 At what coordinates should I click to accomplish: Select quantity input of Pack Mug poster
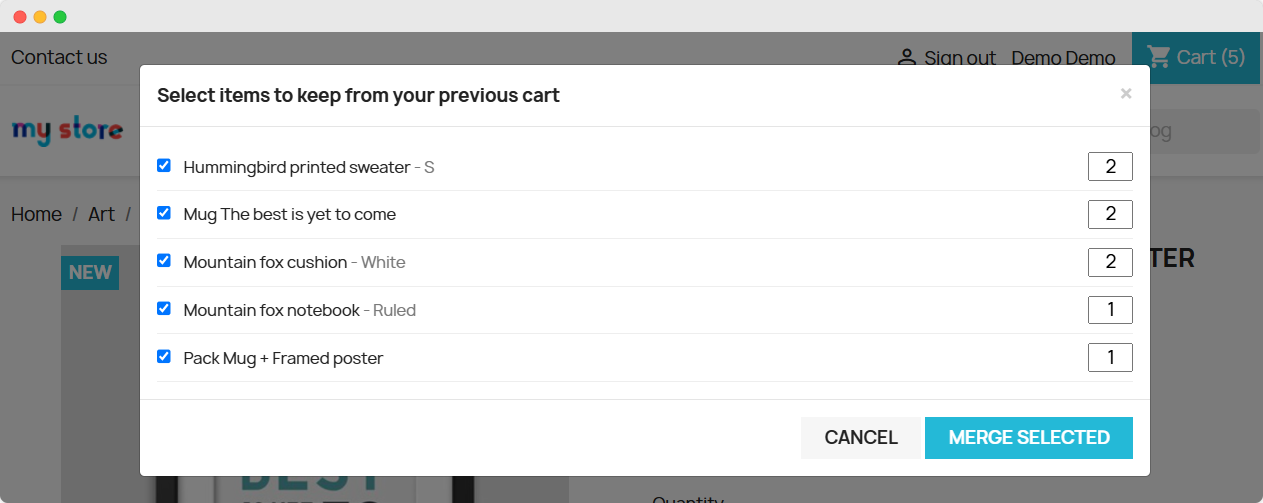[1110, 357]
